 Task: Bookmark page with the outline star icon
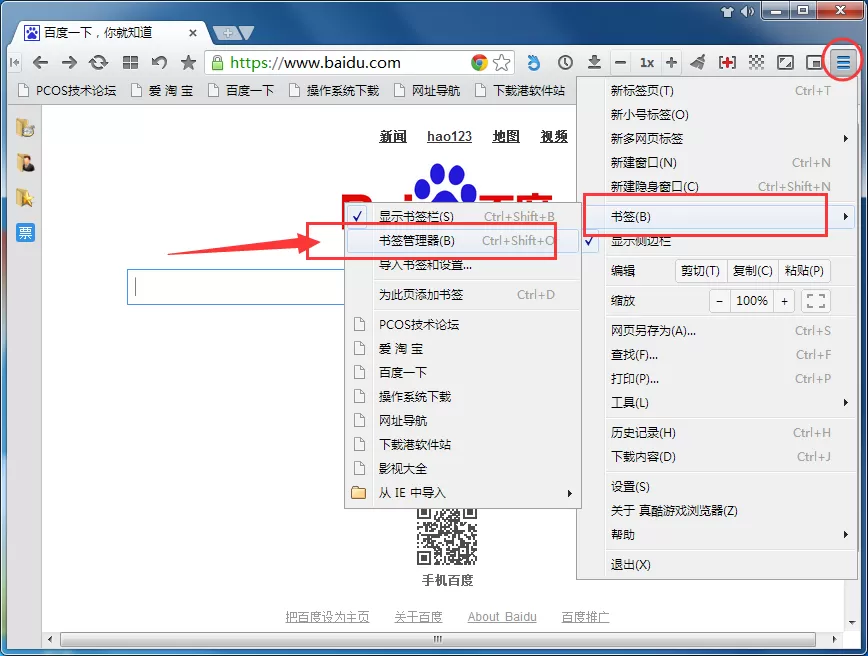[x=502, y=63]
